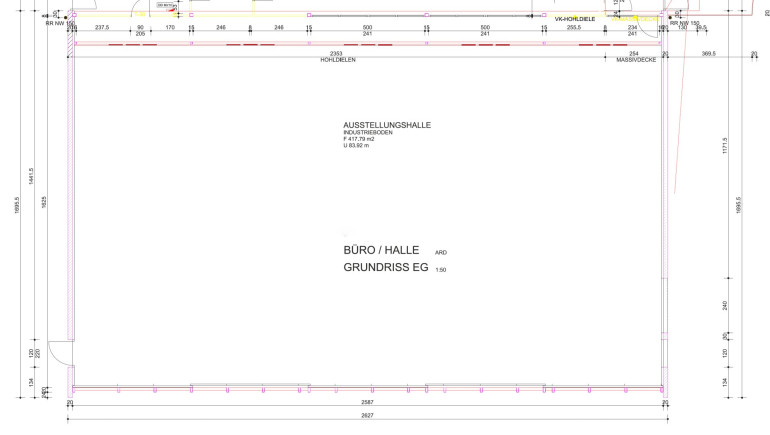Screen dimensions: 770x435
Task: Select the 369.5 dimension on the right
Action: click(x=709, y=53)
